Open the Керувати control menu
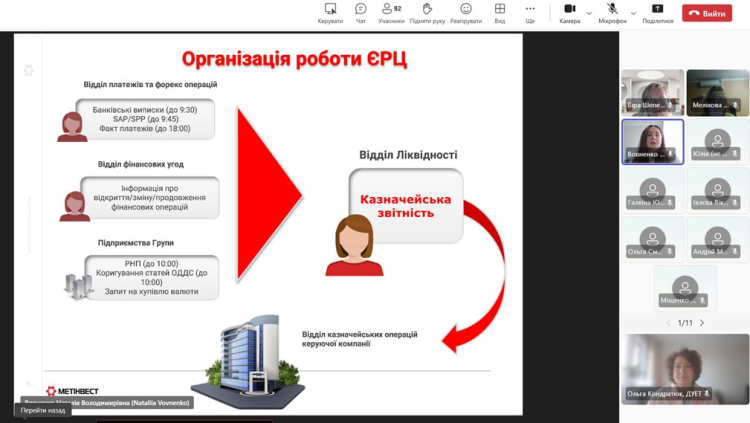This screenshot has width=750, height=423. [330, 12]
